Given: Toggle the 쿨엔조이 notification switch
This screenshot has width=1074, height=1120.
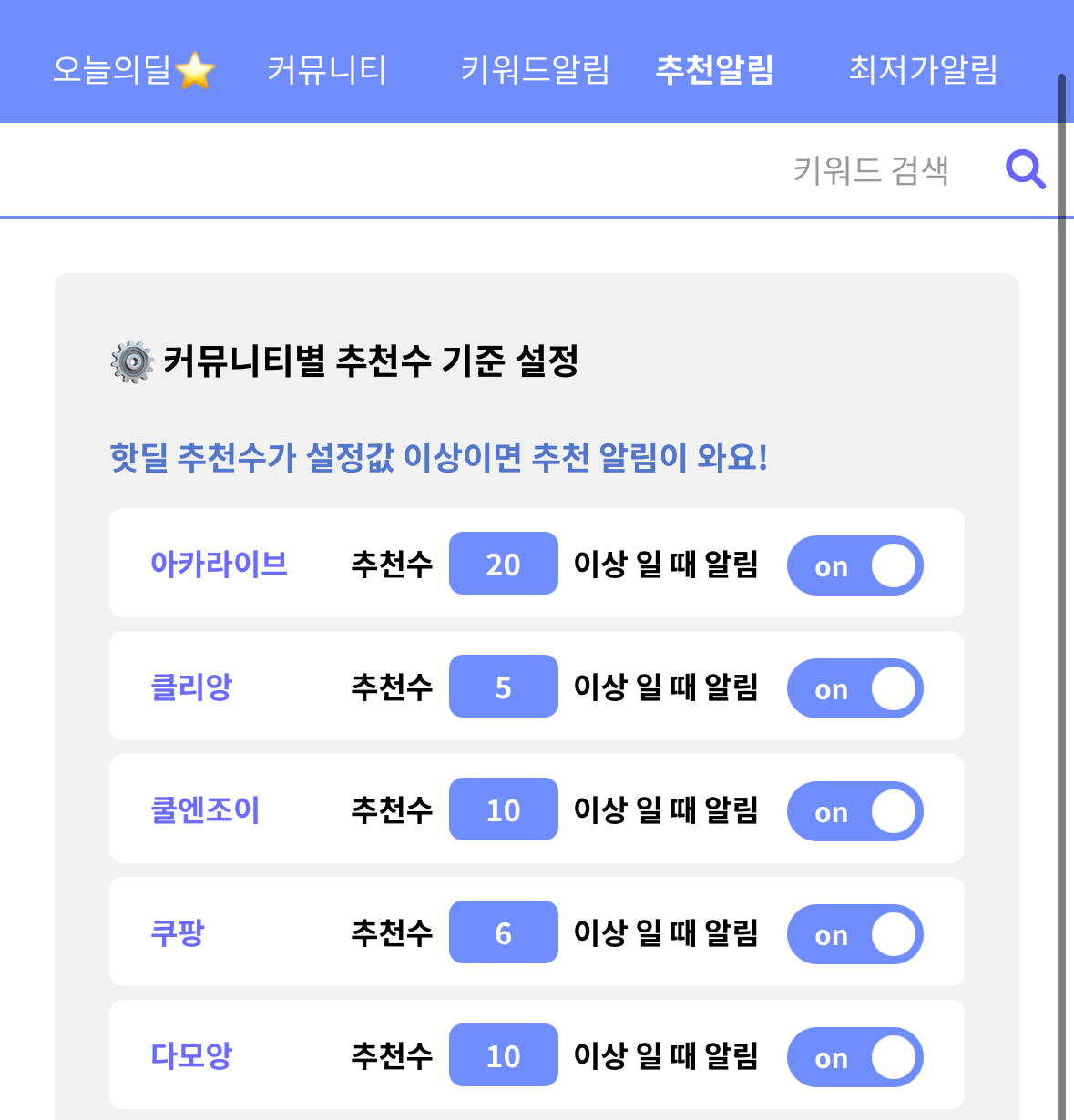Looking at the screenshot, I should click(854, 811).
